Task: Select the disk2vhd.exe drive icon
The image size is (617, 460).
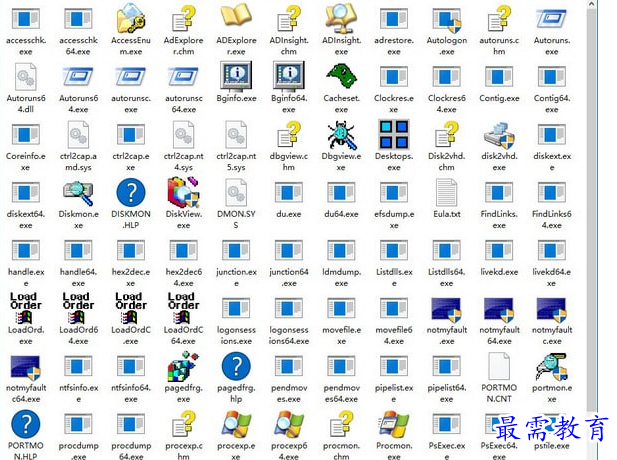Action: click(499, 135)
